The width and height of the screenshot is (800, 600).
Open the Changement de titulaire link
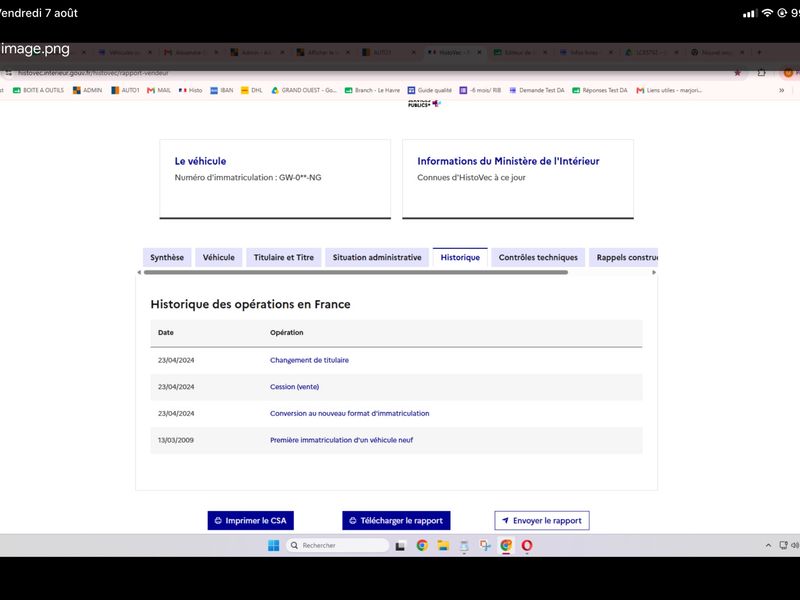[x=309, y=360]
